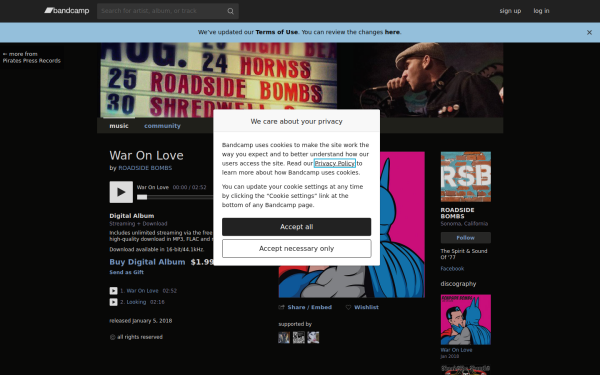The width and height of the screenshot is (600, 375).
Task: Open the log in link
Action: (541, 11)
